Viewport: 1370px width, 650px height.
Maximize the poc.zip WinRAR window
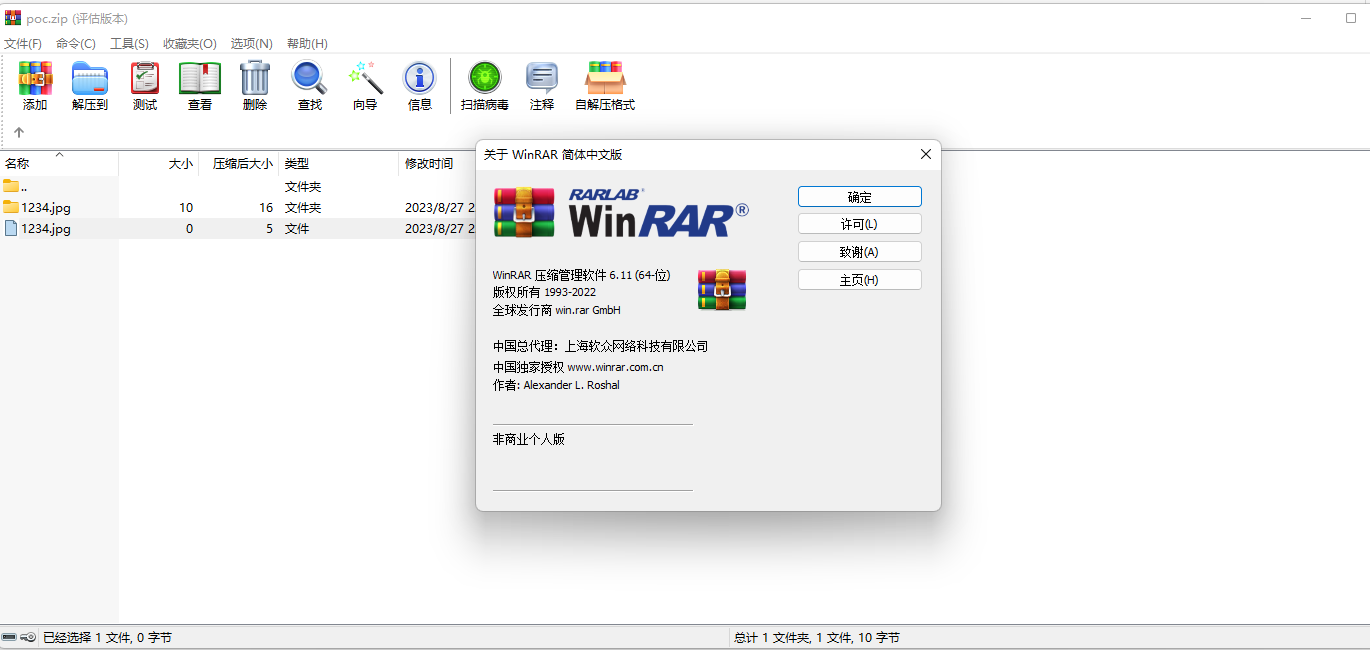pyautogui.click(x=1351, y=18)
